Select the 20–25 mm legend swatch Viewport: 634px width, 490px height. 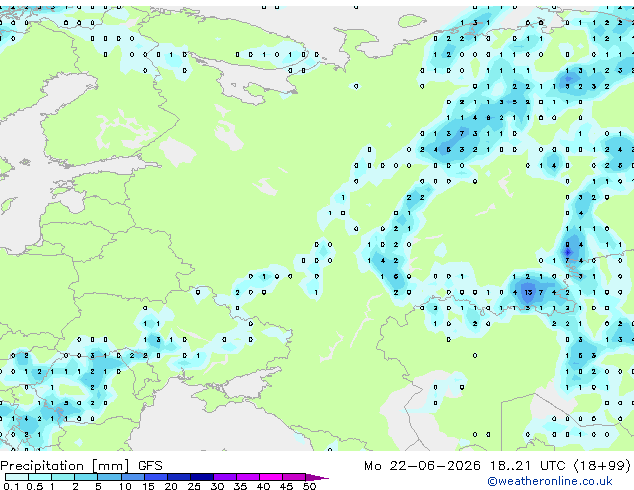click(178, 477)
